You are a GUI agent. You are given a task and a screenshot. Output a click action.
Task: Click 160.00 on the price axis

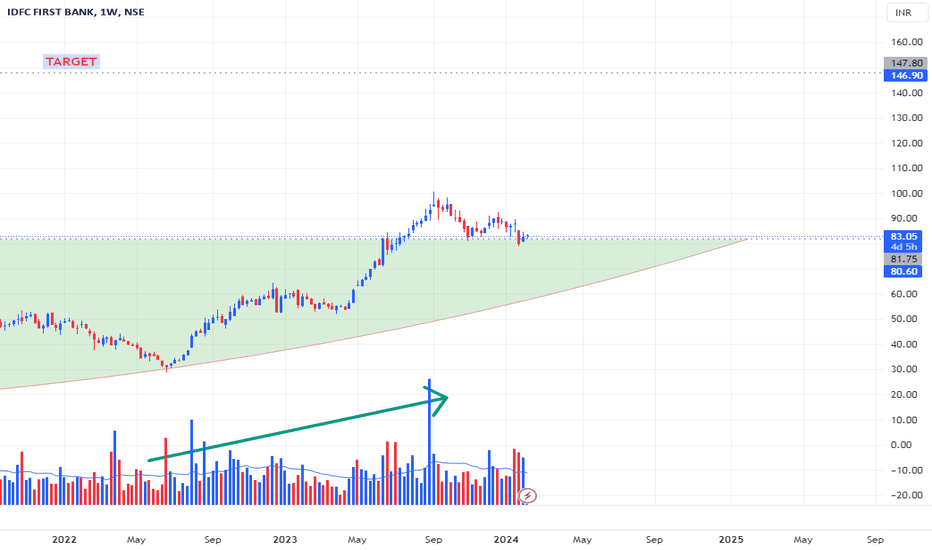click(907, 42)
